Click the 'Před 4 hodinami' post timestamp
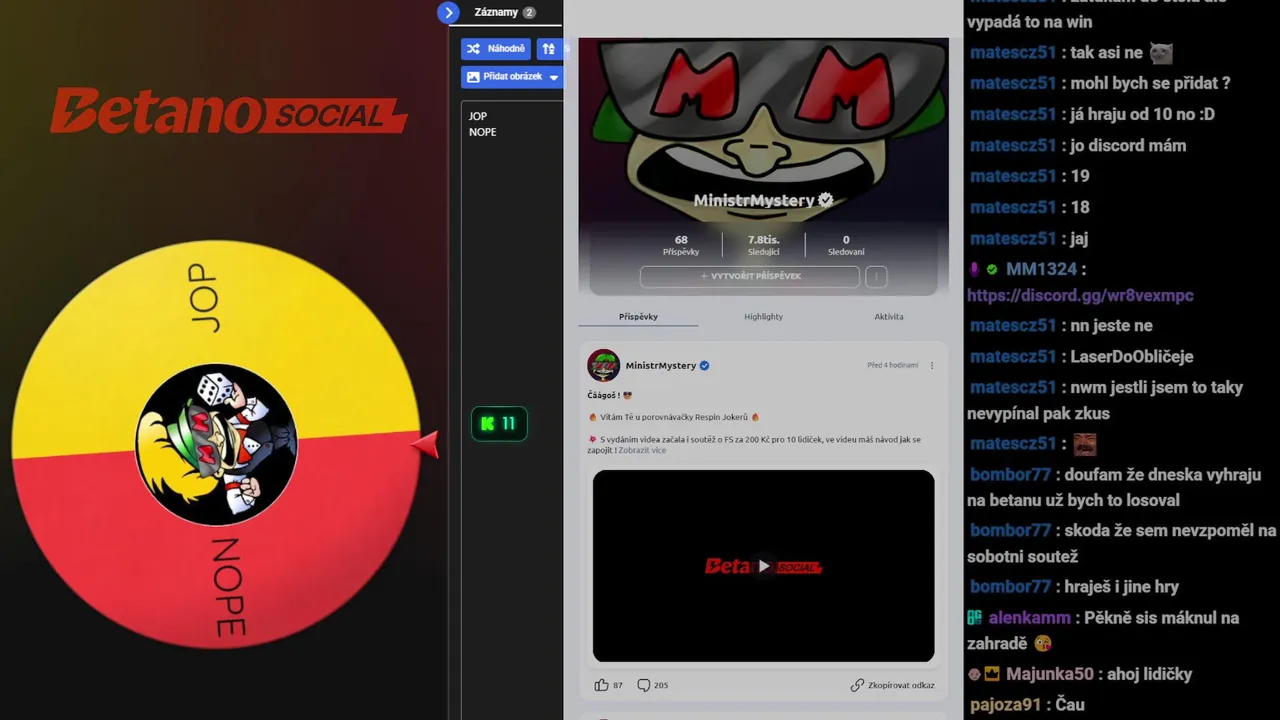1280x720 pixels. click(x=892, y=366)
